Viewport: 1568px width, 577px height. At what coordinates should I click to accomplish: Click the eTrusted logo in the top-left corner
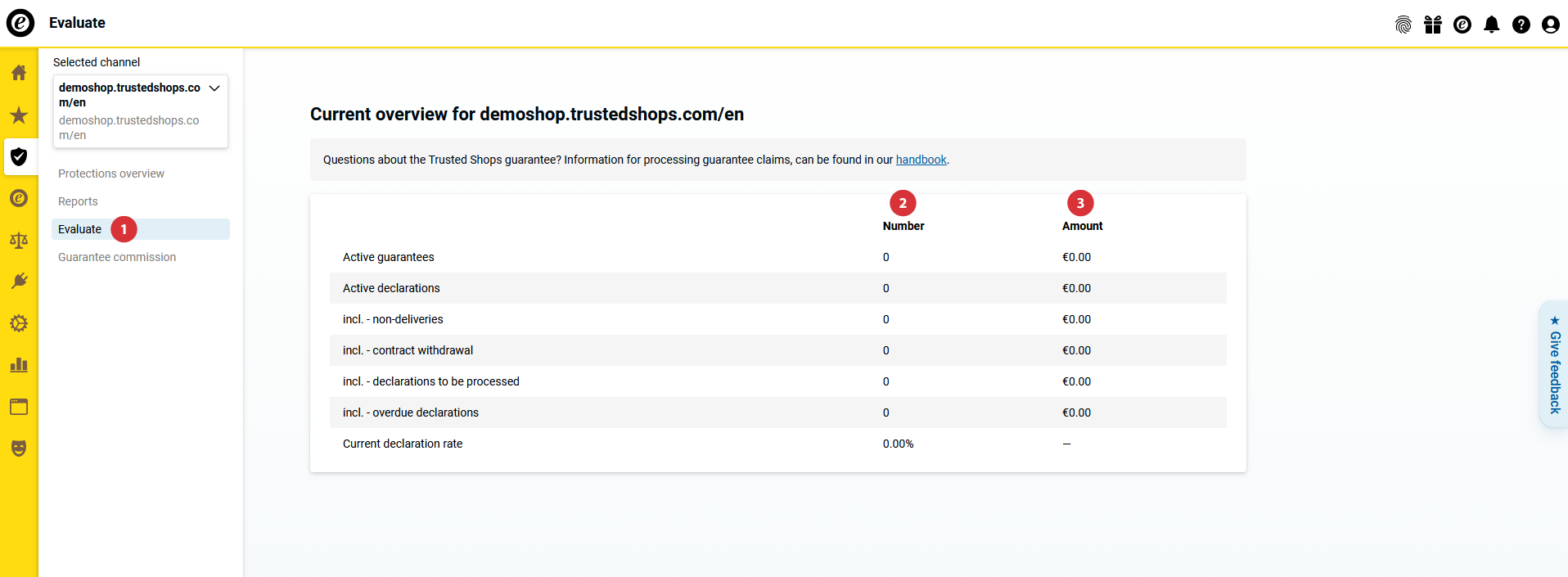(x=20, y=23)
